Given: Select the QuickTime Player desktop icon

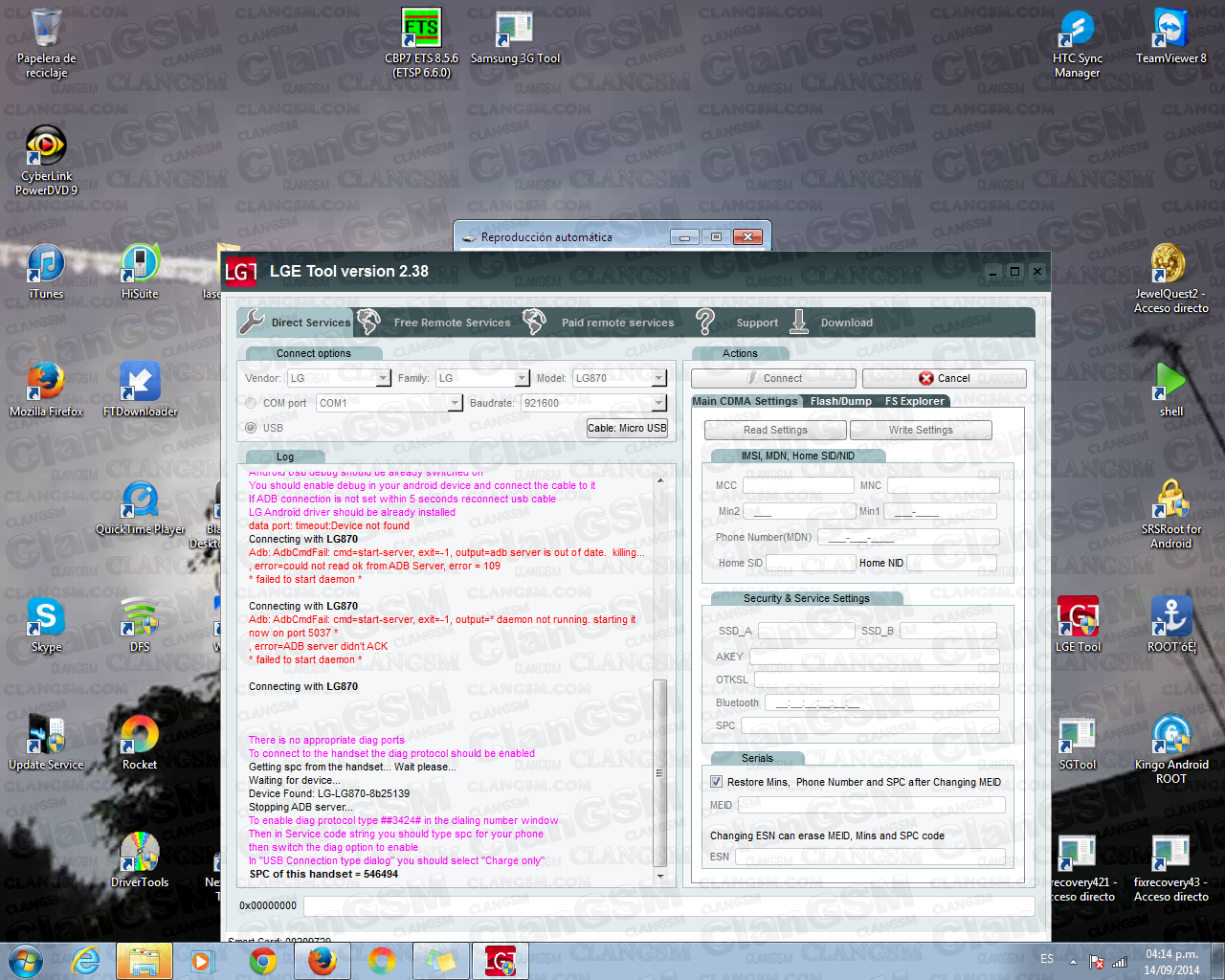Looking at the screenshot, I should coord(140,508).
